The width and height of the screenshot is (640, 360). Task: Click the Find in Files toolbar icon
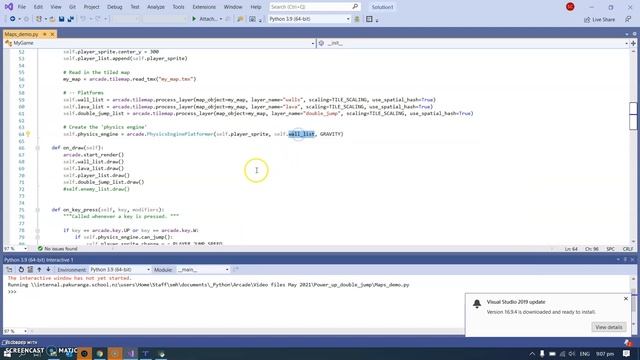coord(240,19)
